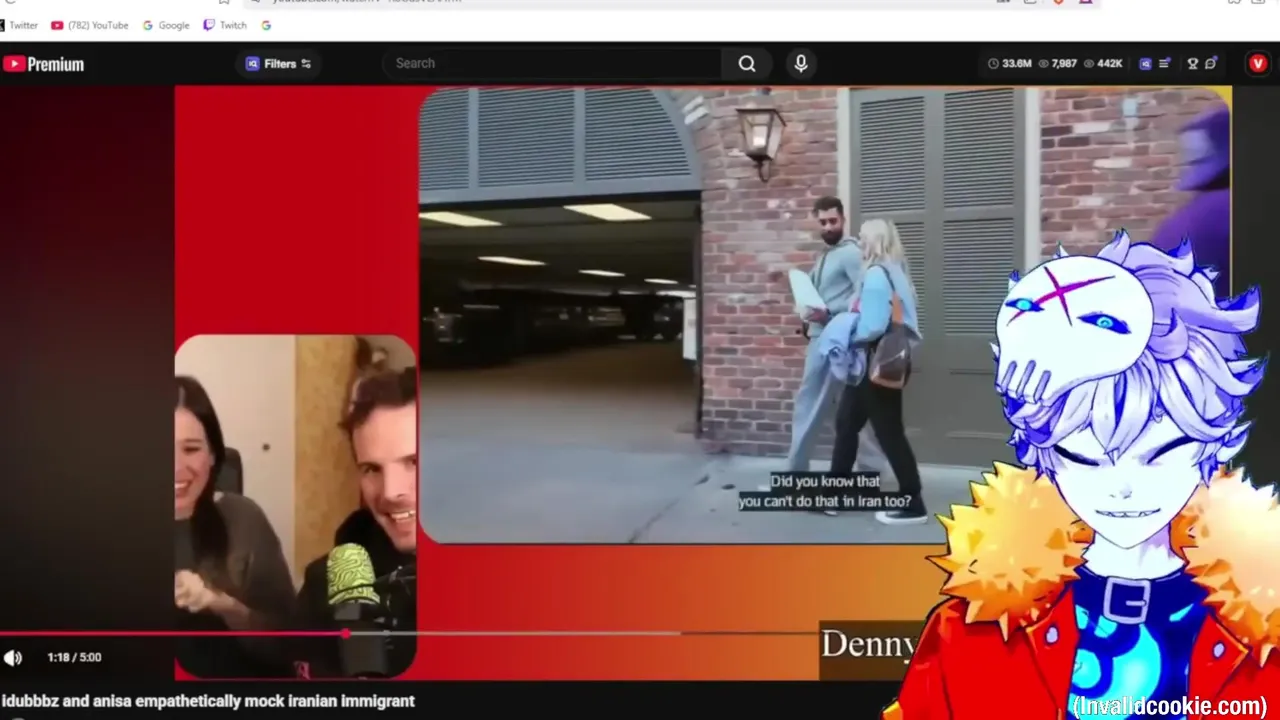Open the trophy achievements icon

tap(1192, 64)
